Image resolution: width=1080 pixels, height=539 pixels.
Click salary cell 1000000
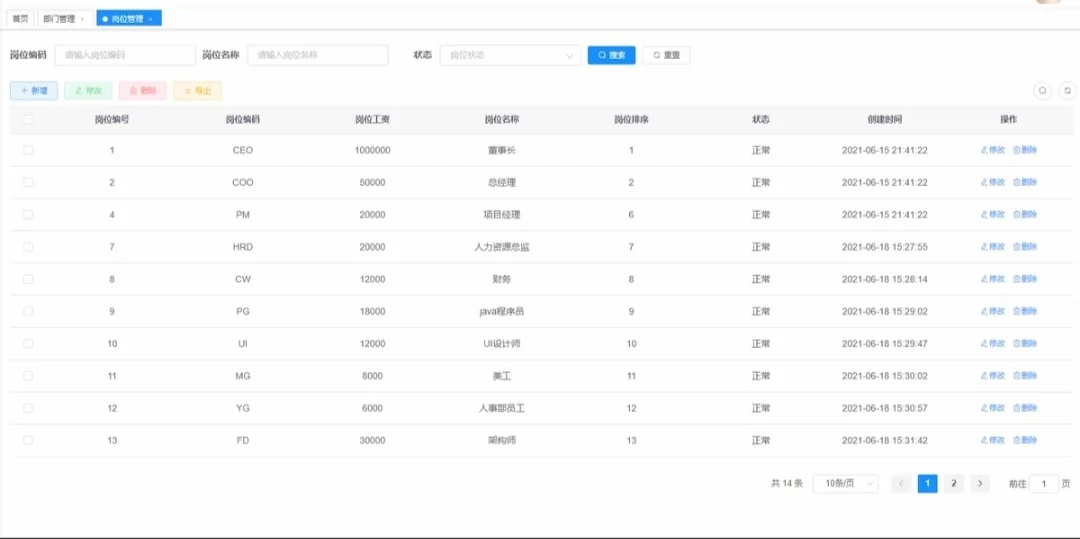point(373,150)
